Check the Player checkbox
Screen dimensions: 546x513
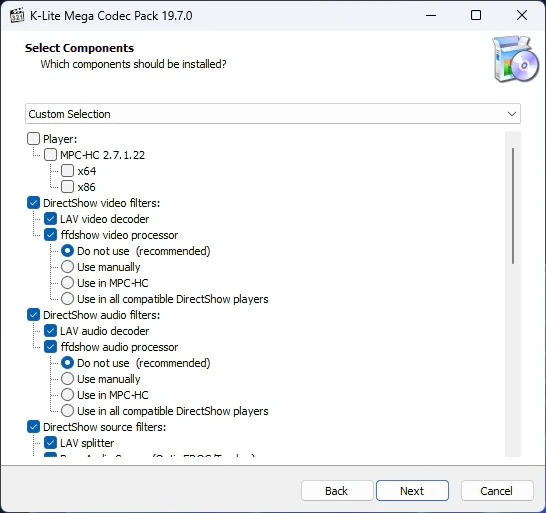(x=33, y=139)
